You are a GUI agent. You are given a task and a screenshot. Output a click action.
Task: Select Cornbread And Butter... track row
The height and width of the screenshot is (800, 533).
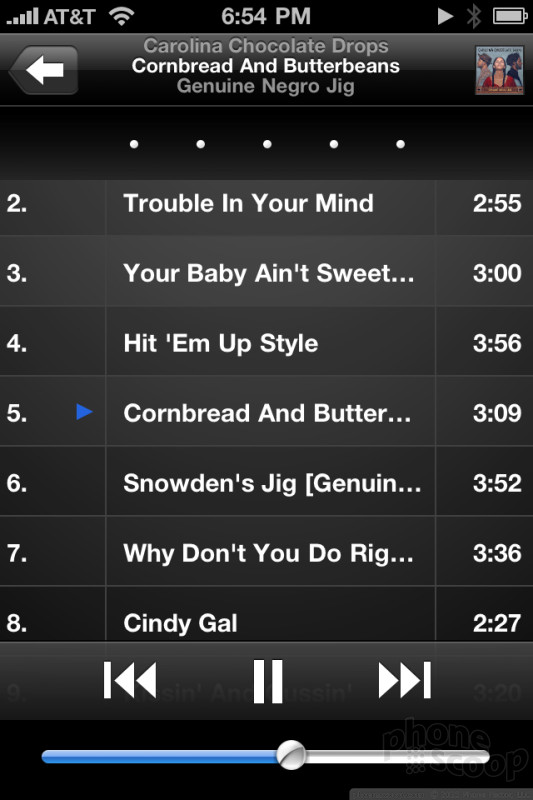pos(266,413)
